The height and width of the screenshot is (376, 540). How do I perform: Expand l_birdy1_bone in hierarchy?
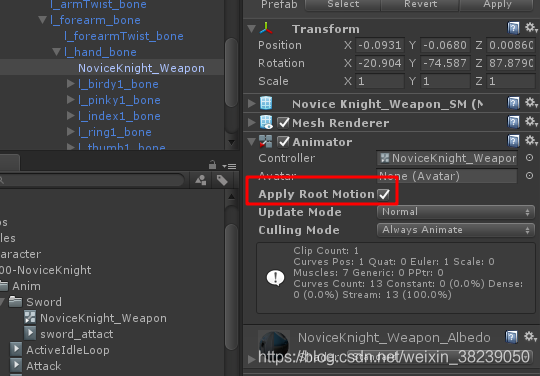(71, 84)
